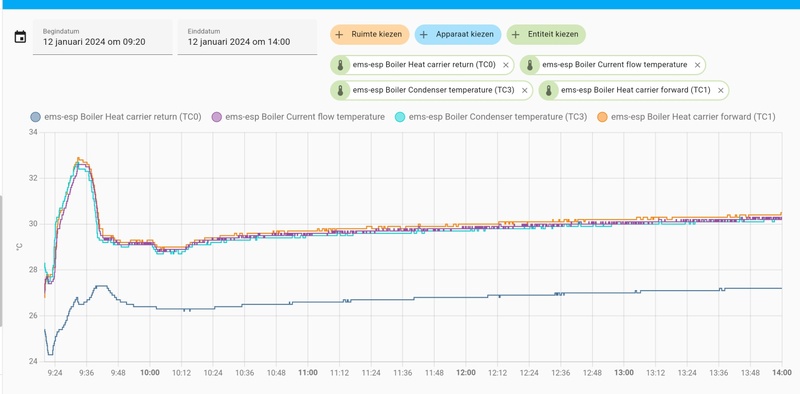The height and width of the screenshot is (394, 800).
Task: Click the cyan TC3 legend color dot
Action: [401, 117]
